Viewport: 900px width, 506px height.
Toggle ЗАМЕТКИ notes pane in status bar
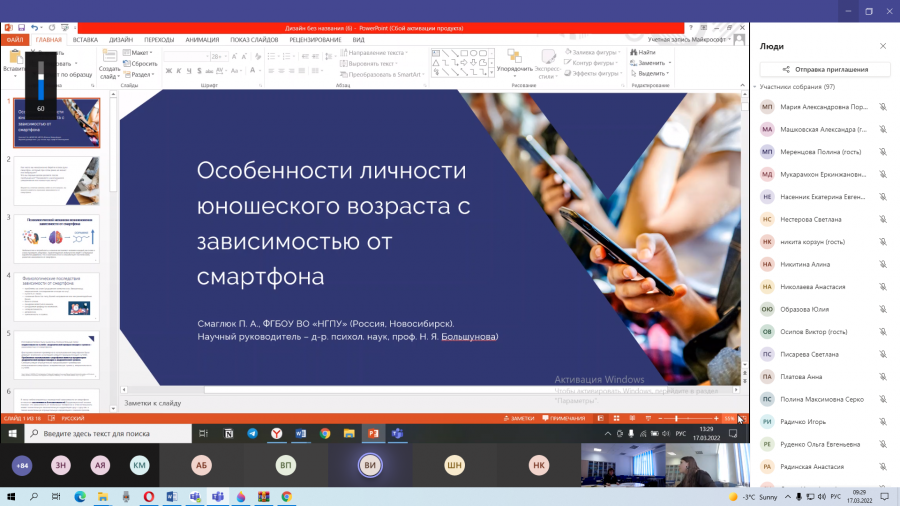tap(519, 418)
